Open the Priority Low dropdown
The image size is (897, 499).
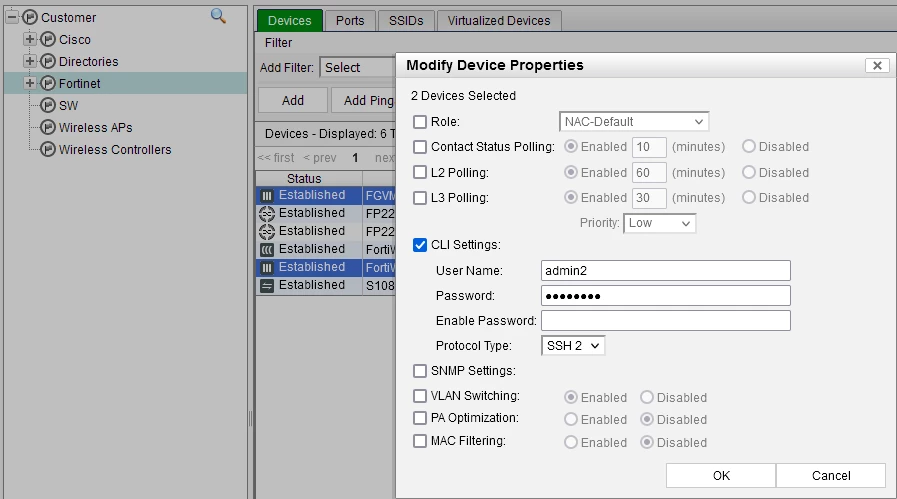660,223
